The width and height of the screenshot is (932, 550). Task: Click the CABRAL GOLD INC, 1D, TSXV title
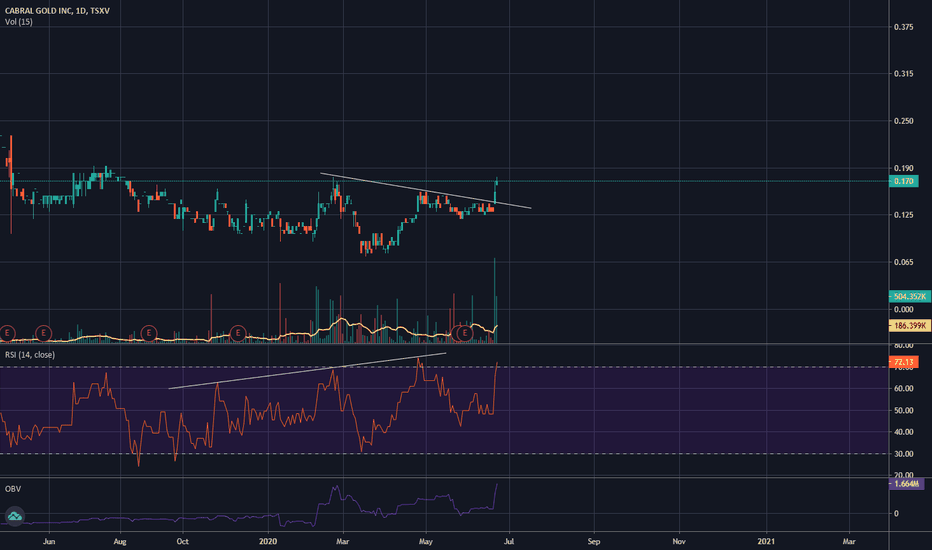coord(57,11)
